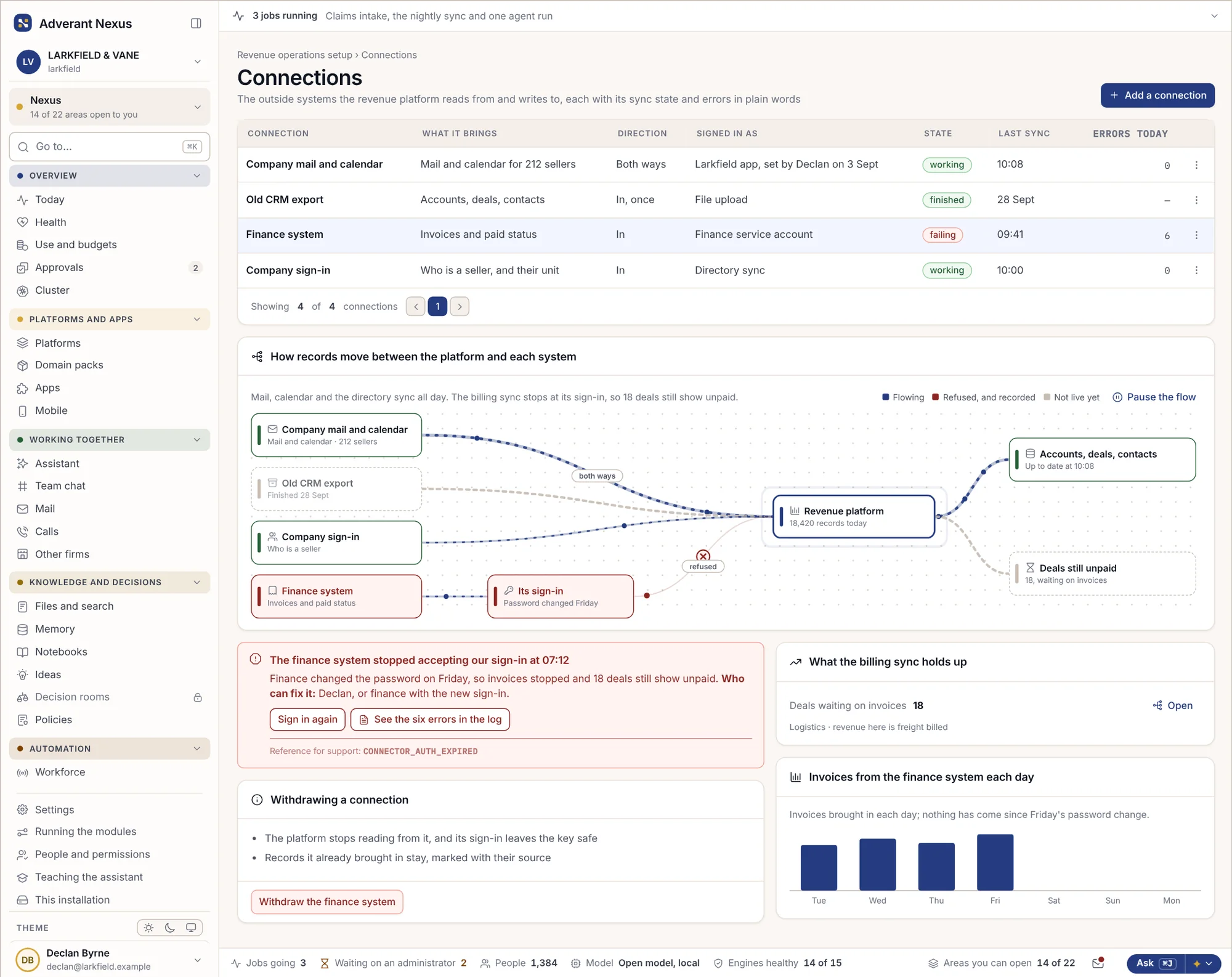
Task: Click the info icon beside Withdrawing a connection
Action: coord(257,800)
